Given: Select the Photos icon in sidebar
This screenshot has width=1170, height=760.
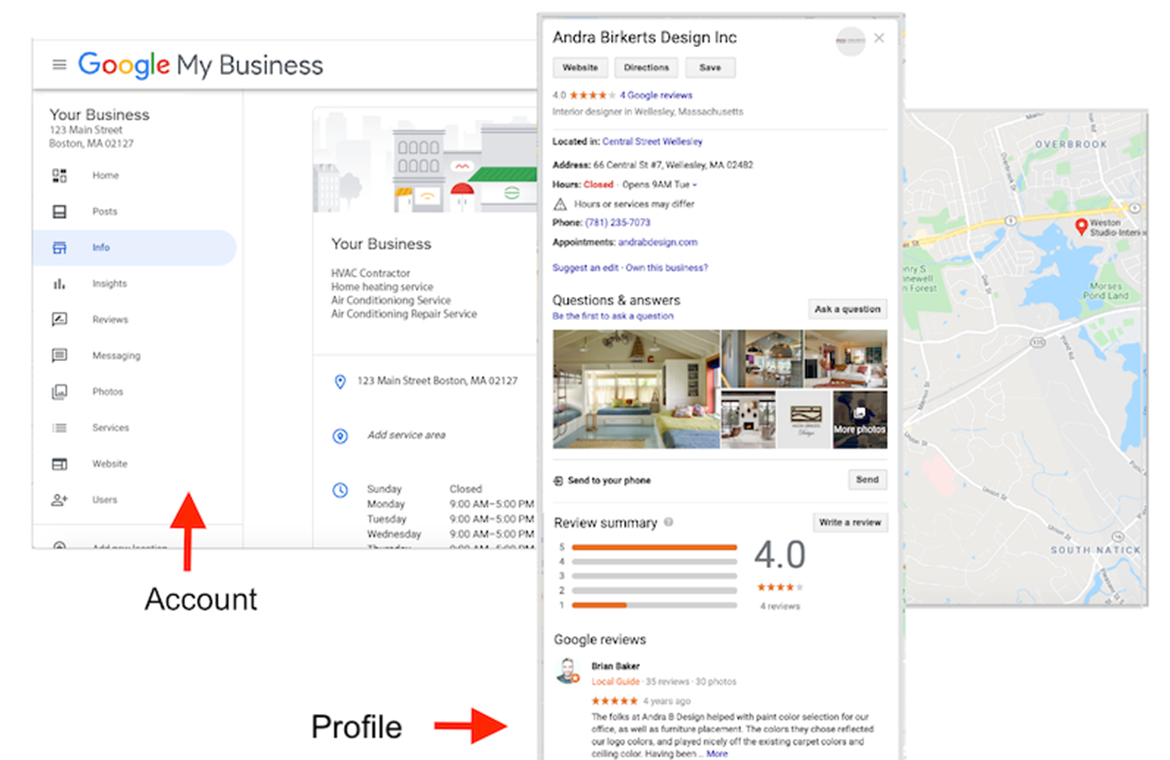Looking at the screenshot, I should pos(59,392).
